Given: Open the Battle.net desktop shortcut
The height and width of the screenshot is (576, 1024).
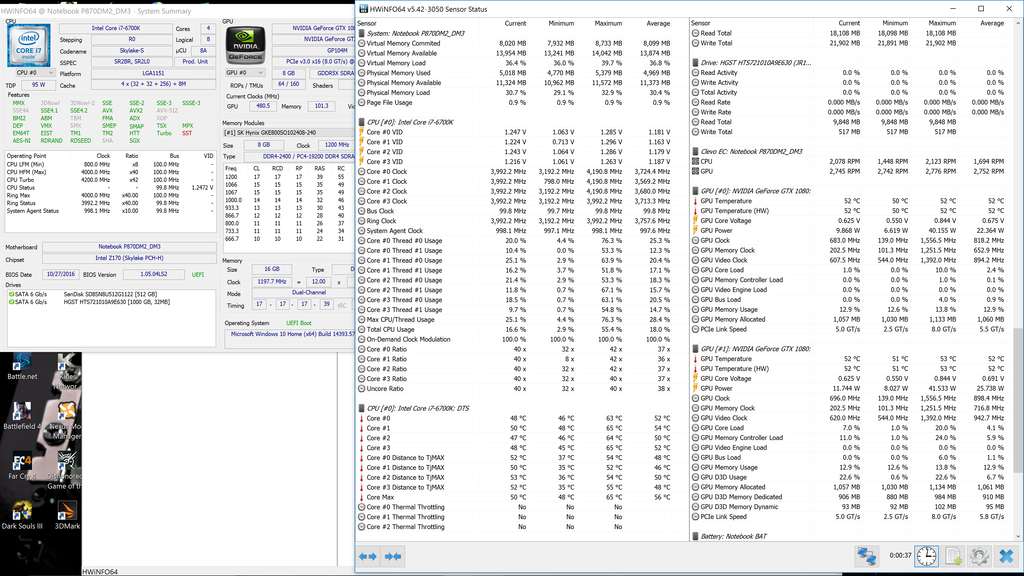Looking at the screenshot, I should click(x=22, y=366).
